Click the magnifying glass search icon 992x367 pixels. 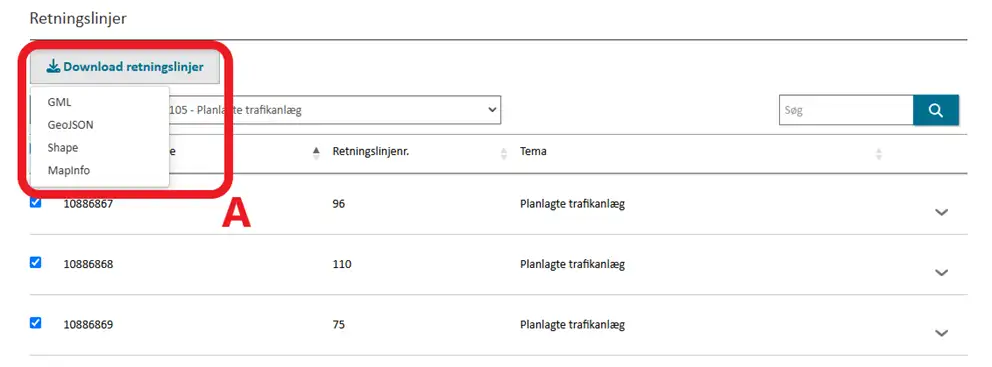point(936,110)
